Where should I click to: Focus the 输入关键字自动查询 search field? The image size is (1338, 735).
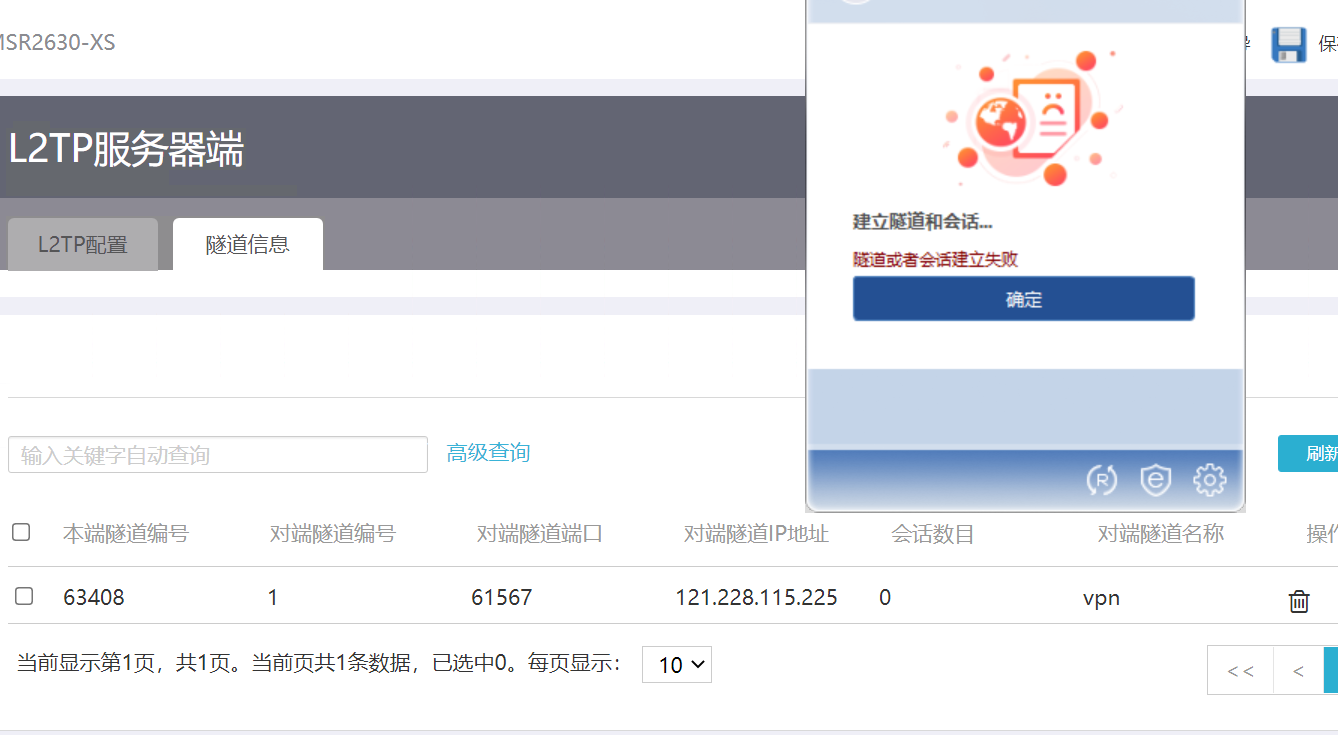tap(218, 454)
